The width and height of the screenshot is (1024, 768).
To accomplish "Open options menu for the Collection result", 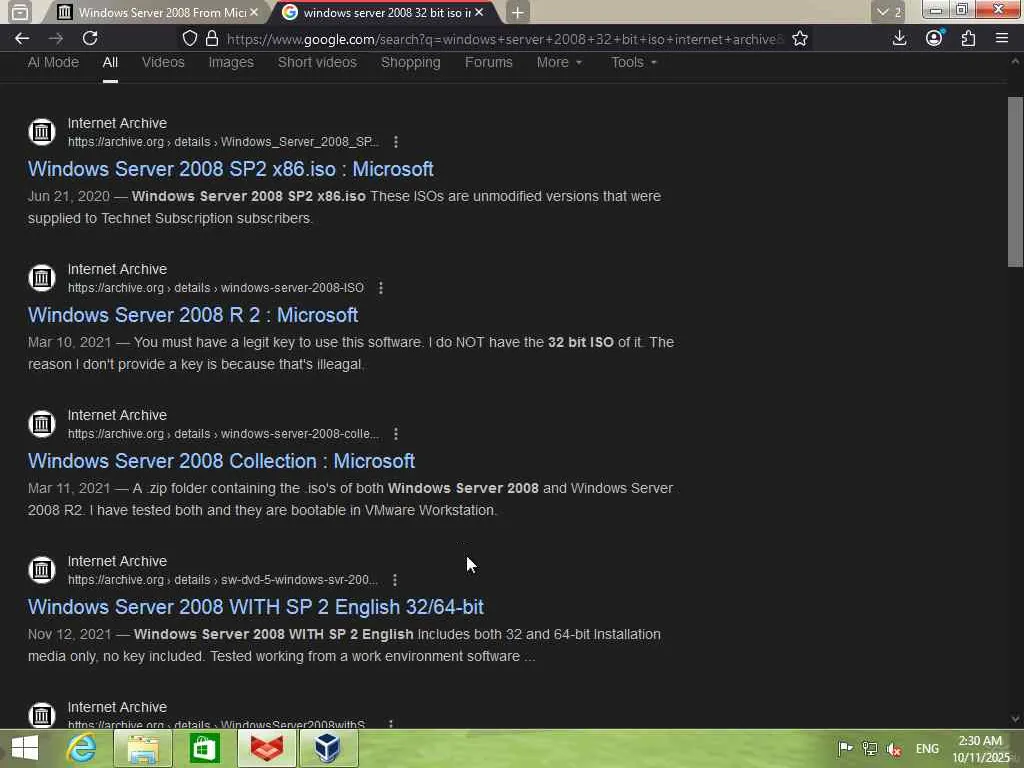I will click(396, 434).
